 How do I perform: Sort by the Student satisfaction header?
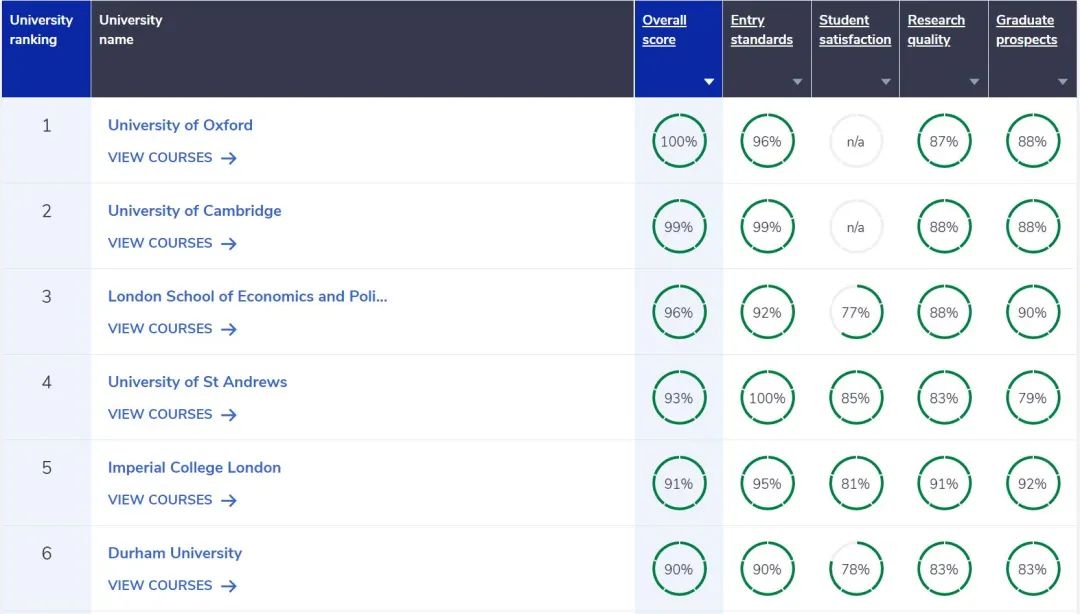(x=855, y=30)
